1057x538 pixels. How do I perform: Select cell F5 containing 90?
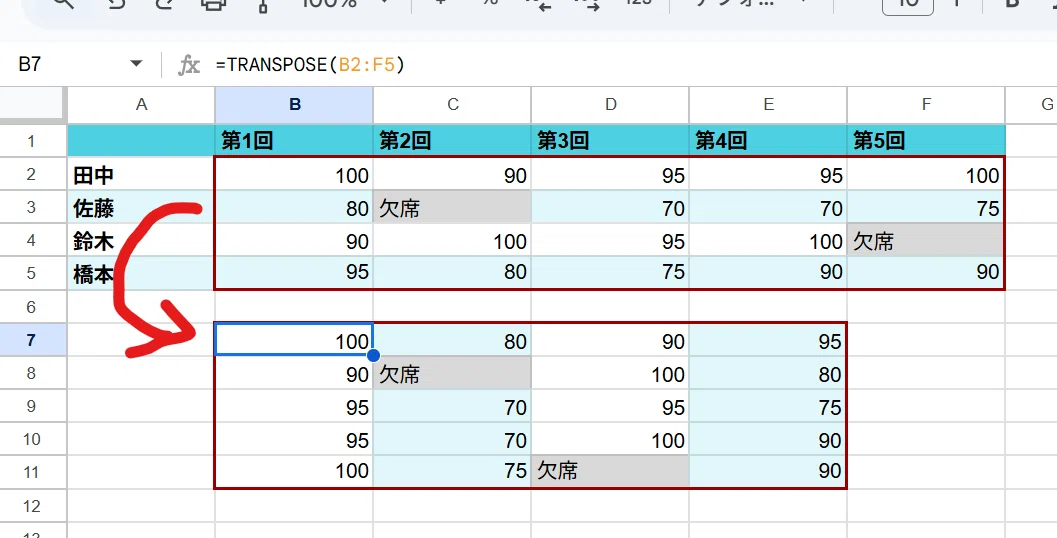coord(926,273)
